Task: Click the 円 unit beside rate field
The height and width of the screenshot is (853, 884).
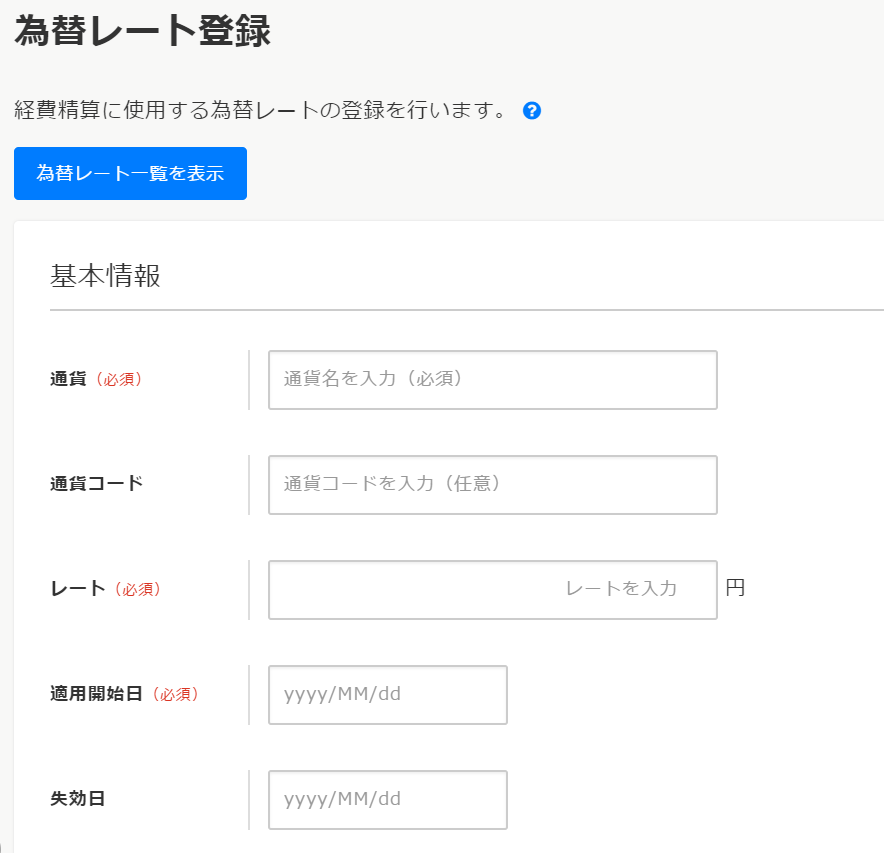Action: click(x=735, y=588)
